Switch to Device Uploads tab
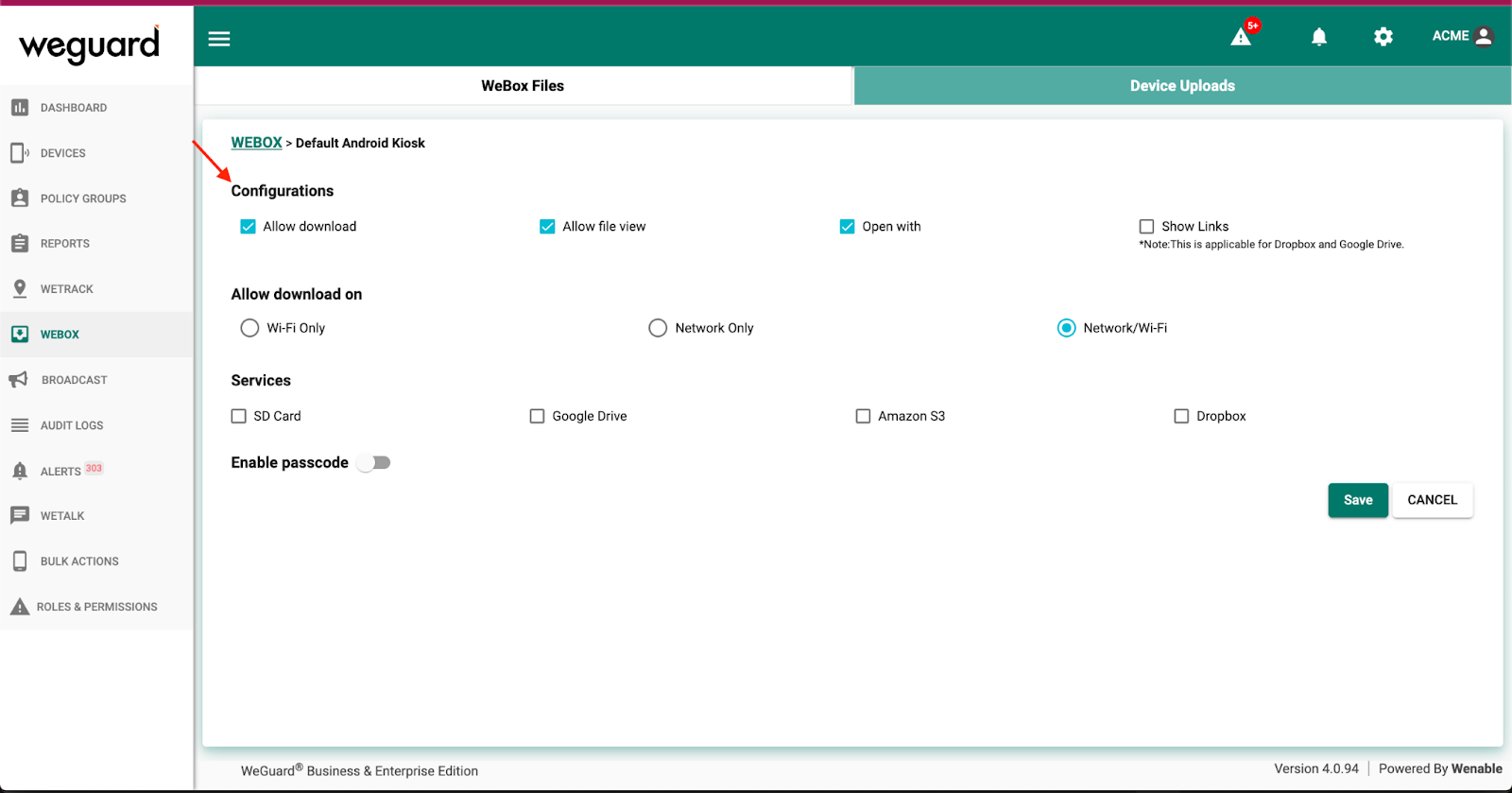The height and width of the screenshot is (793, 1512). click(x=1182, y=86)
